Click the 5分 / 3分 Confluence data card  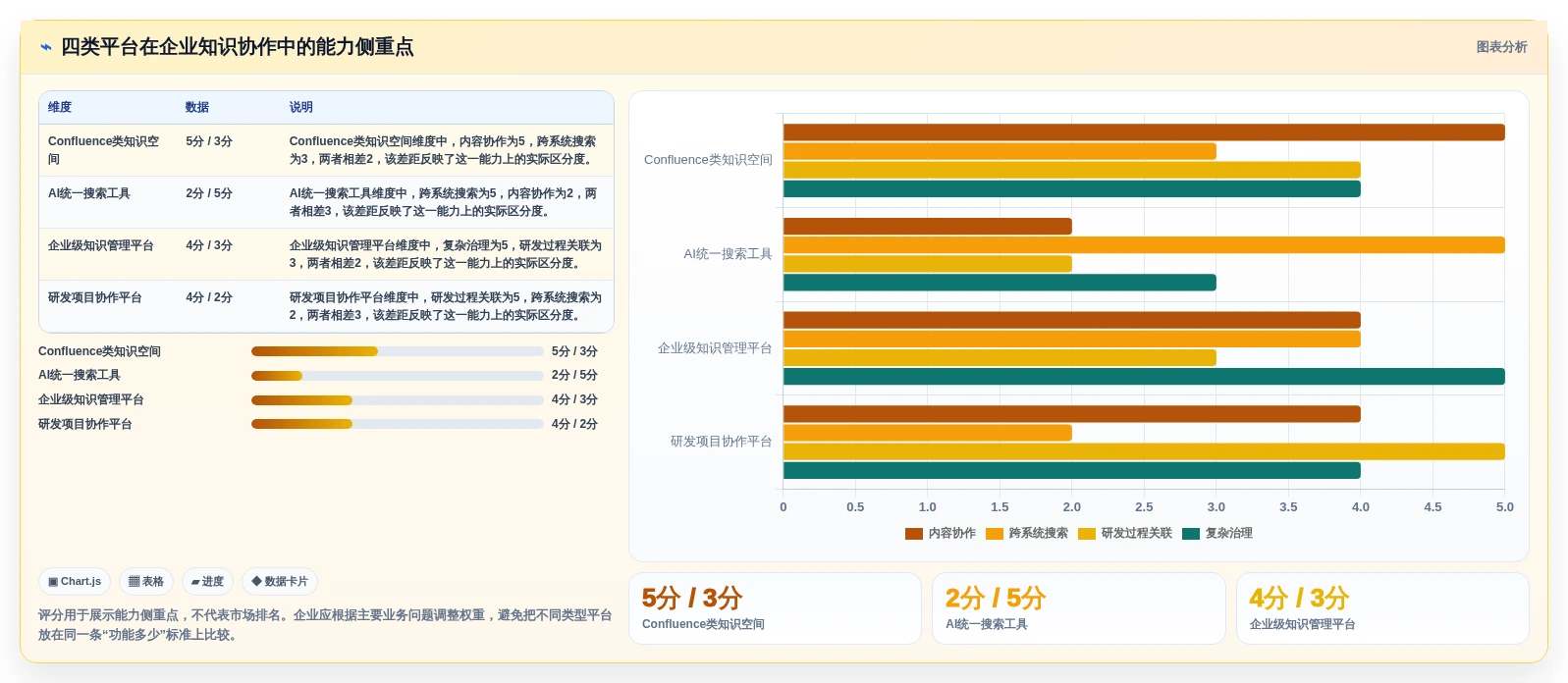pos(775,608)
